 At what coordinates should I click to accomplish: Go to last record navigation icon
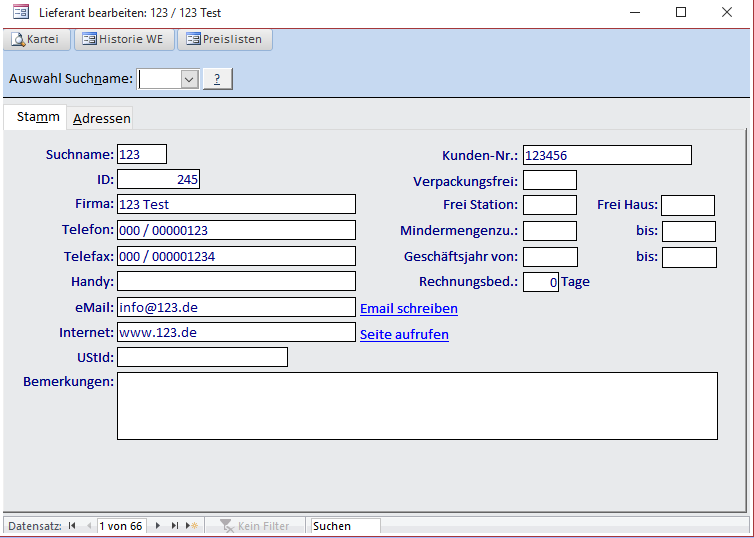point(175,526)
